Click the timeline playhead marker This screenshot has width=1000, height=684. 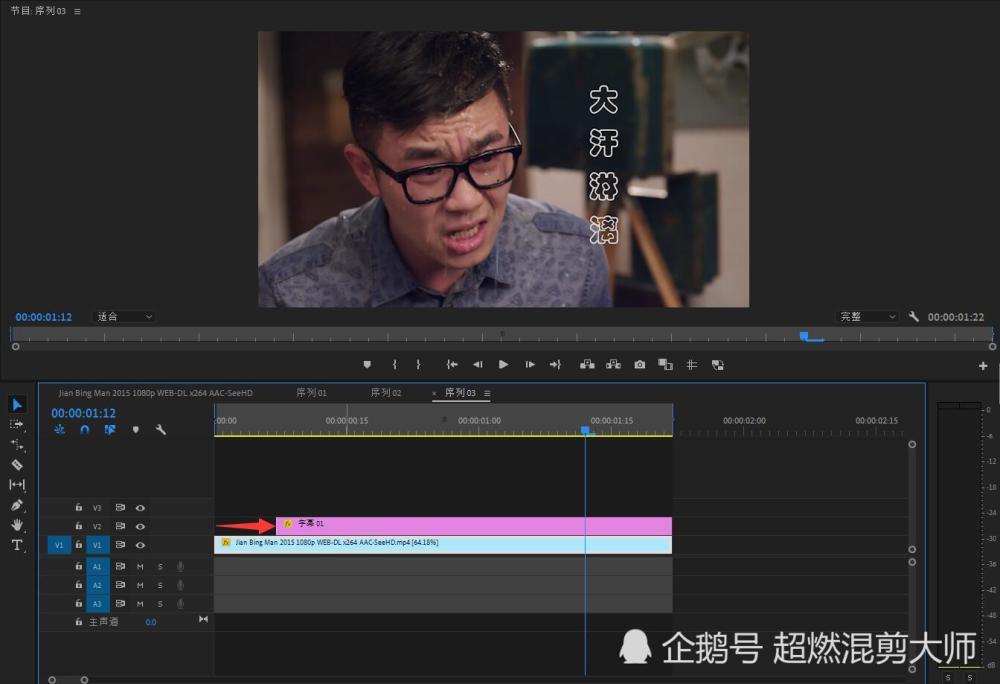tap(585, 431)
